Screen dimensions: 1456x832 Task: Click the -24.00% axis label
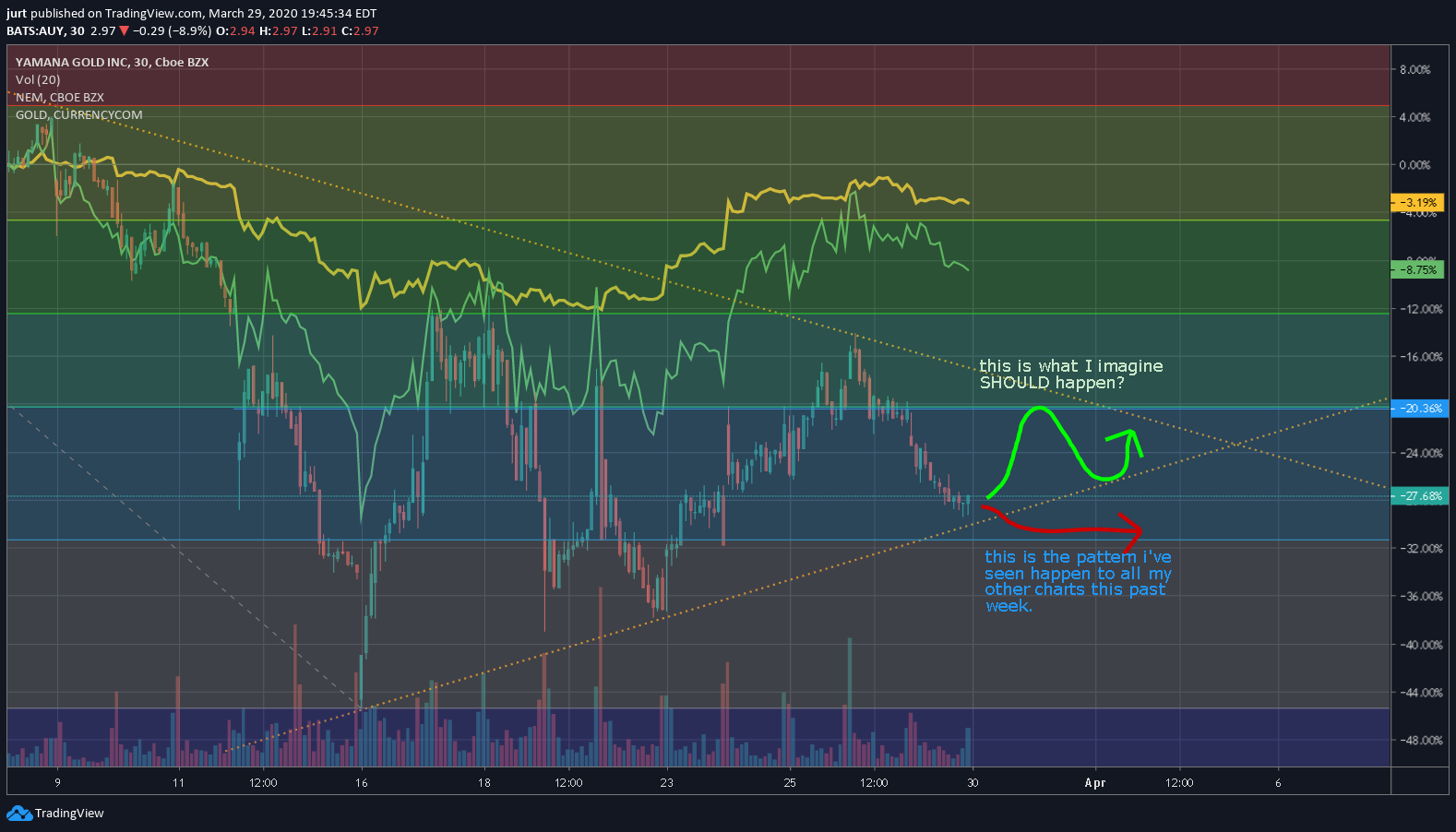coord(1419,453)
